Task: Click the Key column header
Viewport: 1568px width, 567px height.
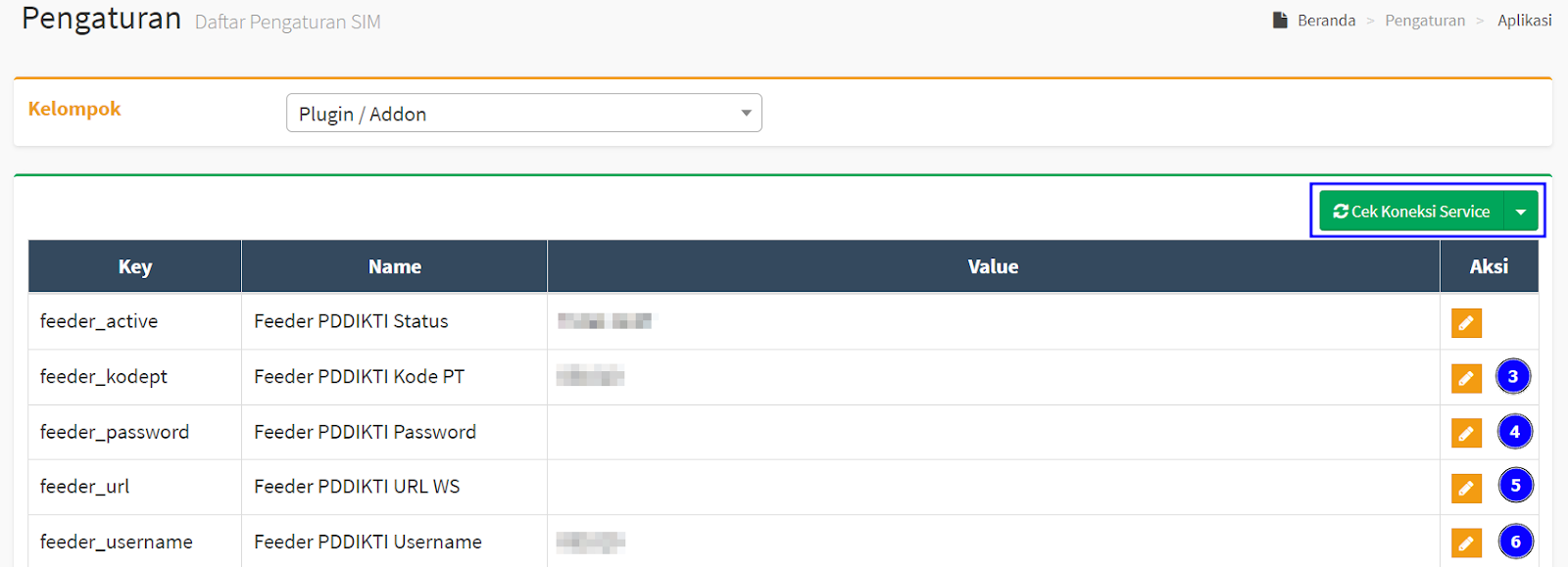Action: point(135,266)
